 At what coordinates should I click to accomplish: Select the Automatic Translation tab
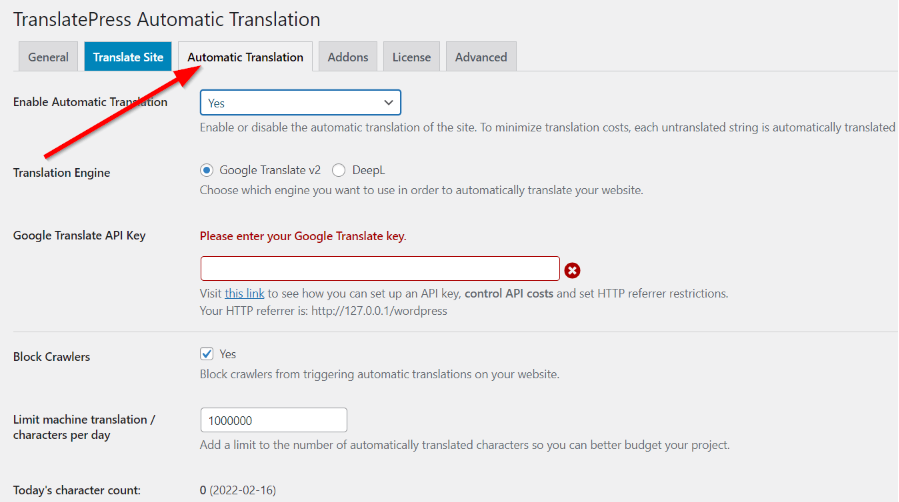point(245,57)
